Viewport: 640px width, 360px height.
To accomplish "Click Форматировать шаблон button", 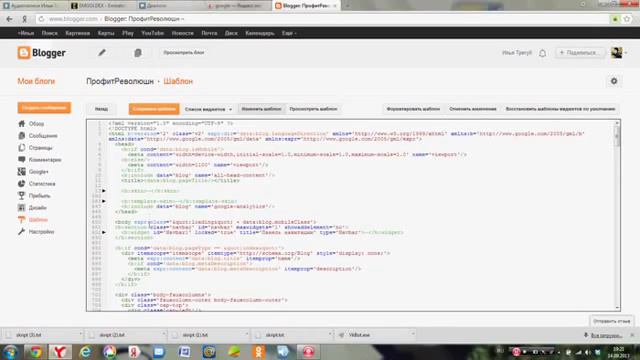I will pyautogui.click(x=413, y=109).
